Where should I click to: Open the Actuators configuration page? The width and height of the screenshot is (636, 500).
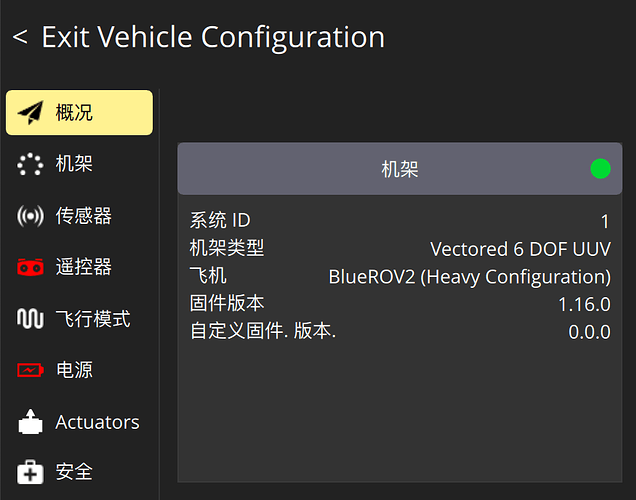point(97,422)
